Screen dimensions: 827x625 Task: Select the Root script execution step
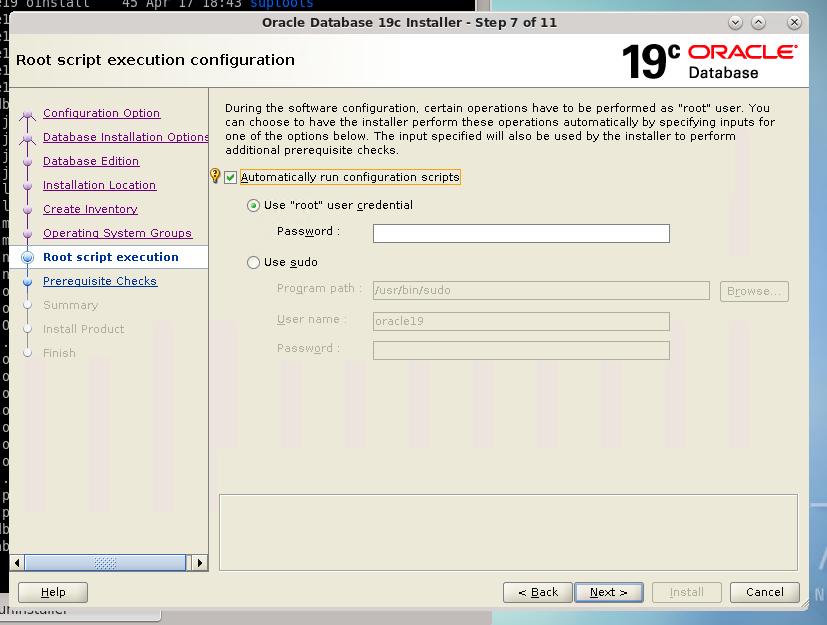click(x=111, y=257)
